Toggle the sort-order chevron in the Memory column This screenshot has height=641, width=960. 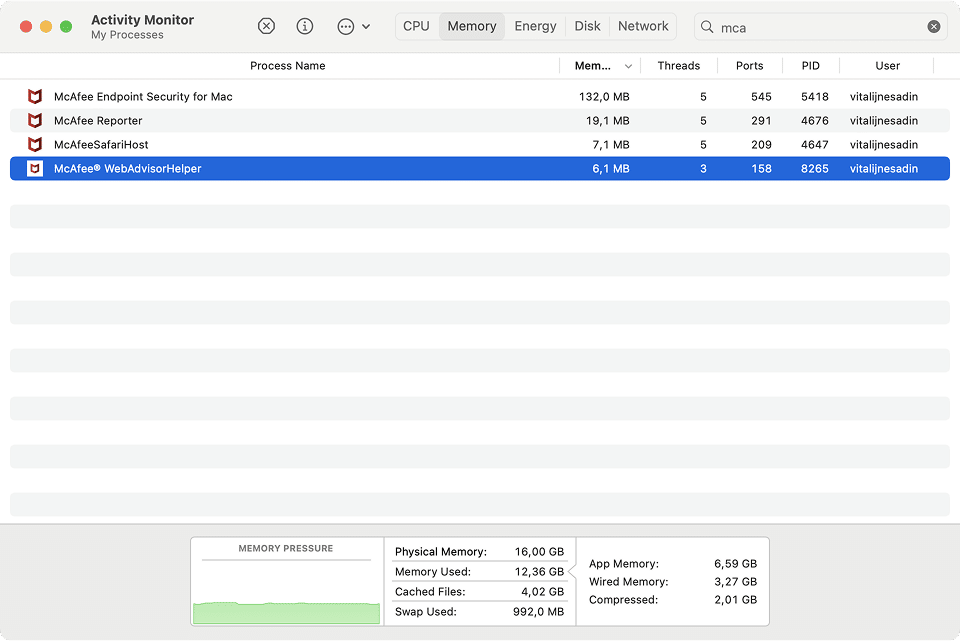[x=628, y=66]
